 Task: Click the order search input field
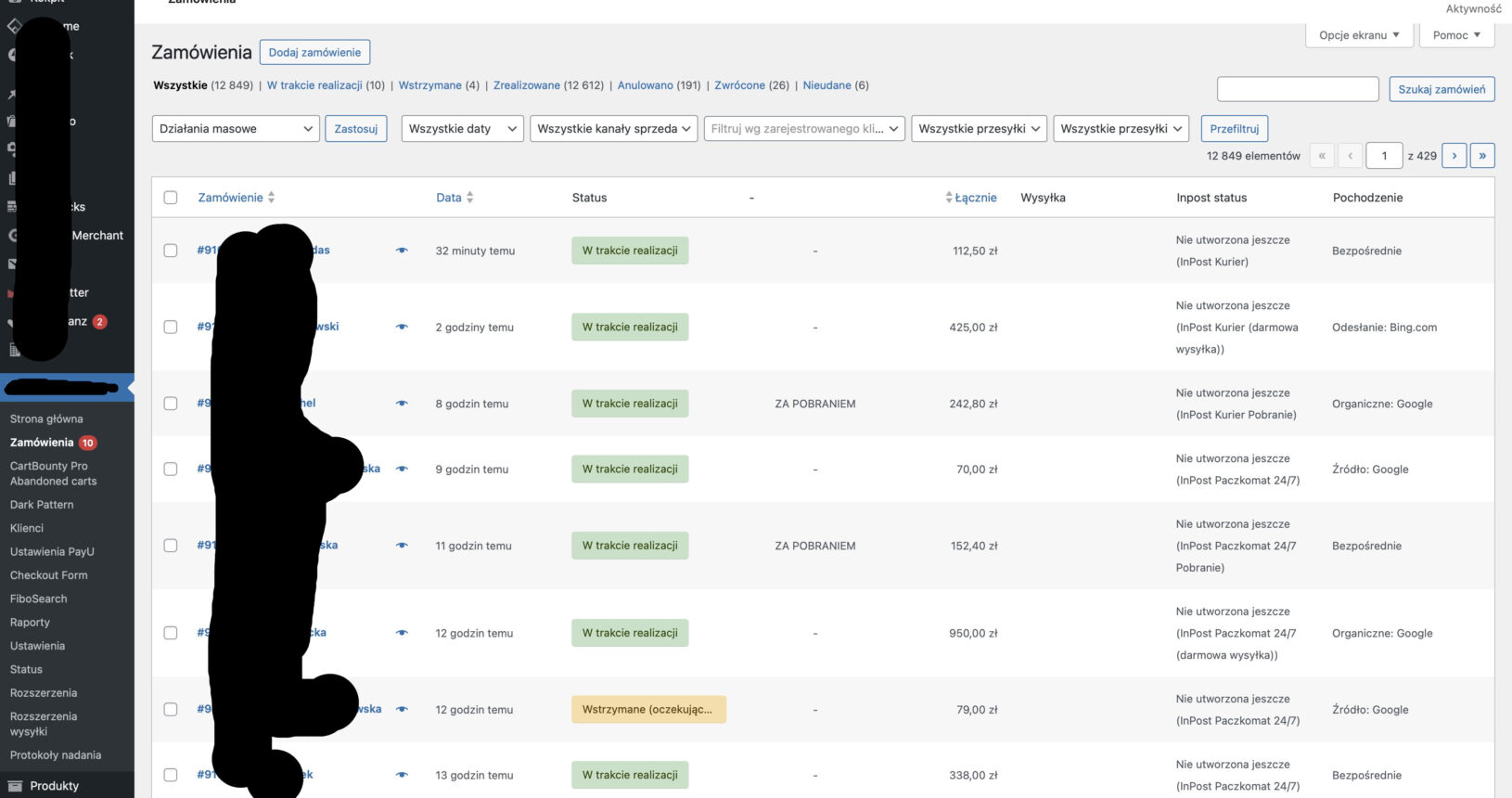point(1297,89)
